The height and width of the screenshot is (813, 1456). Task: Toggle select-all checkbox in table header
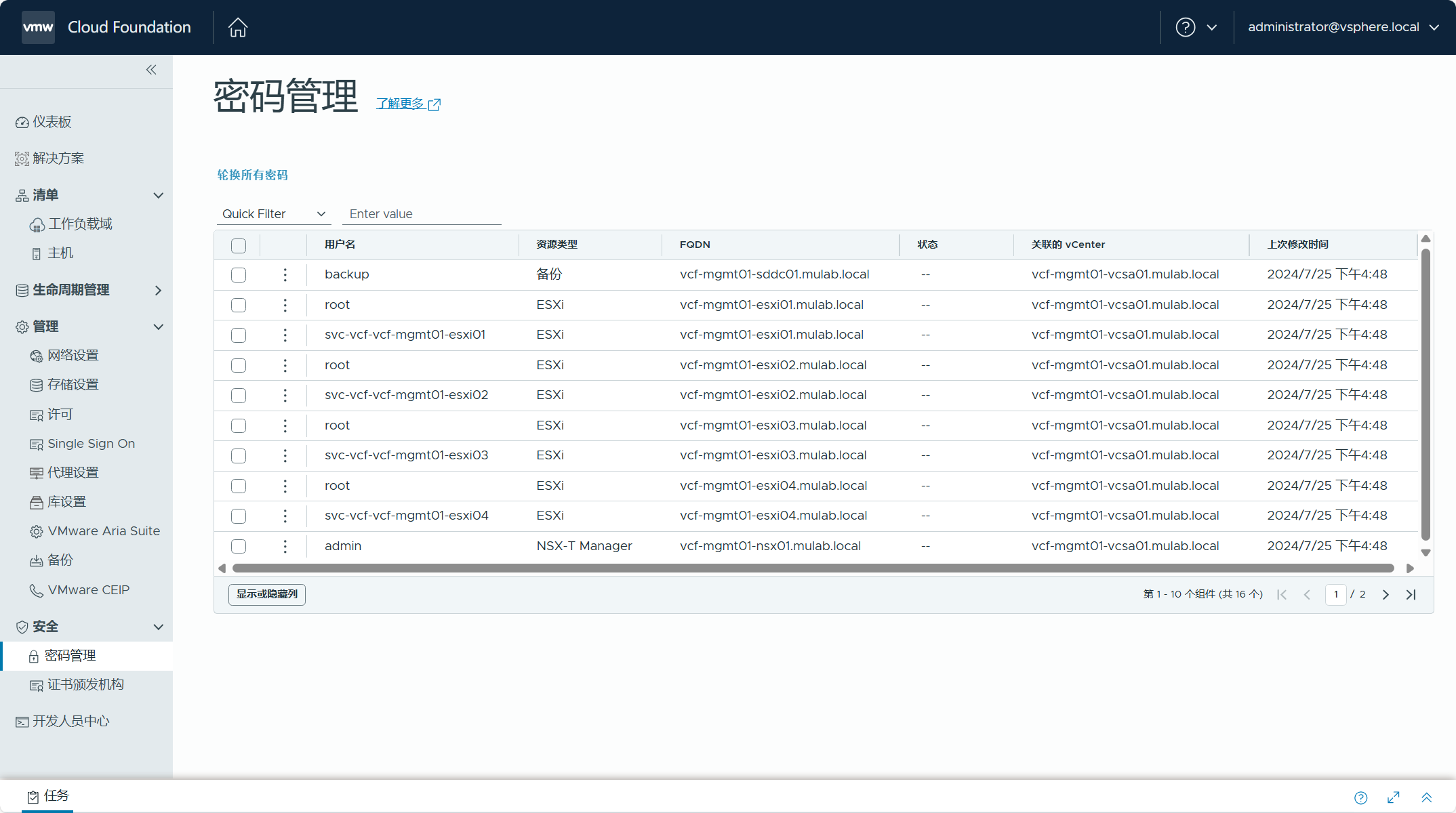pyautogui.click(x=239, y=245)
